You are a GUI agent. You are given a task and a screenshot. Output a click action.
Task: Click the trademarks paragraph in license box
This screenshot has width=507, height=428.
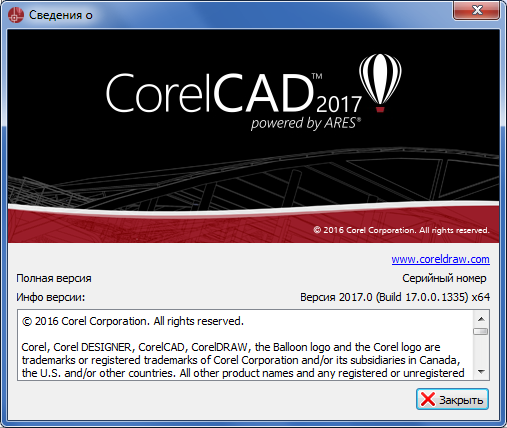point(243,360)
